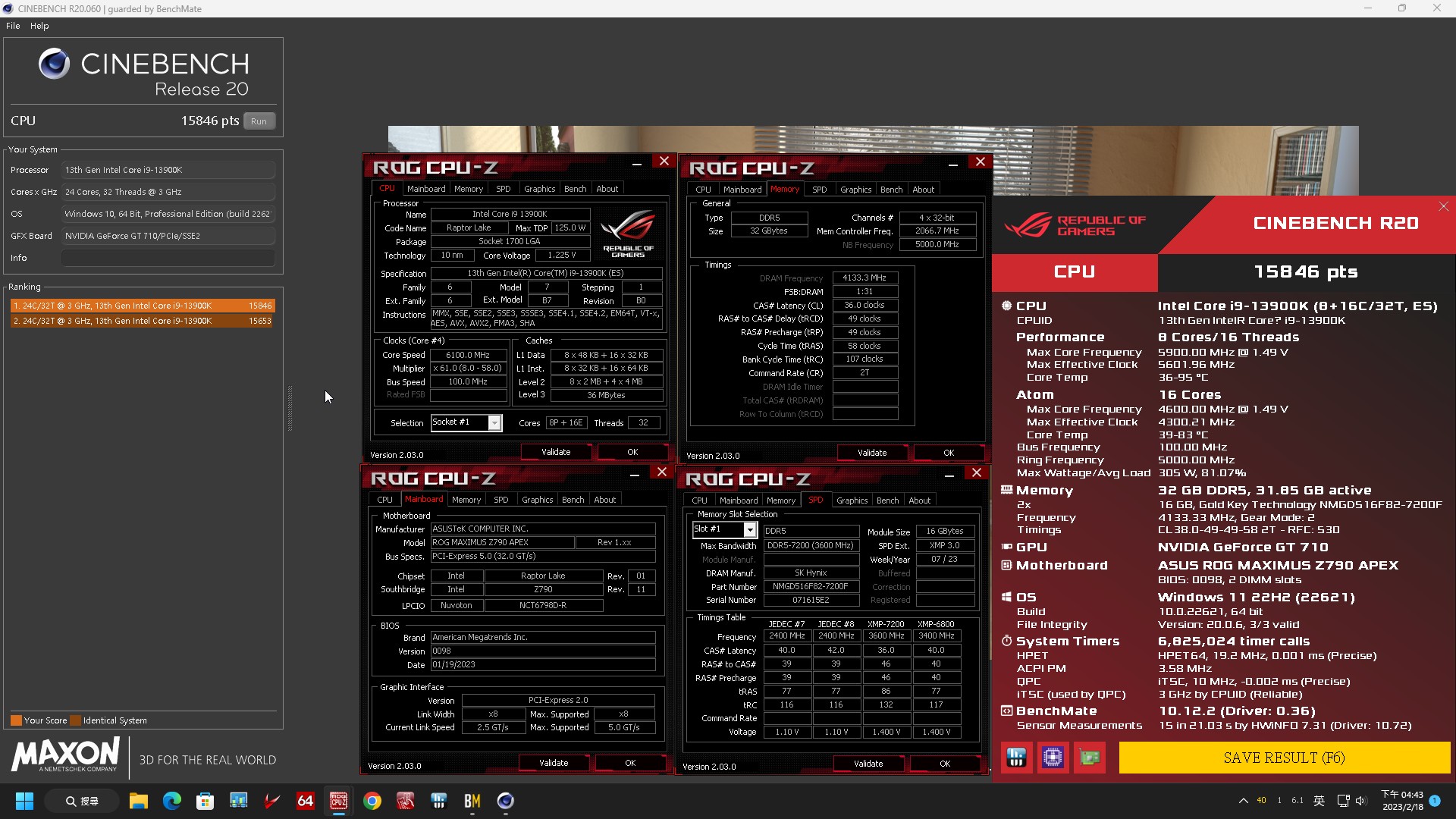The height and width of the screenshot is (819, 1456).
Task: Click OK in top-left CPU-Z window
Action: tap(632, 452)
